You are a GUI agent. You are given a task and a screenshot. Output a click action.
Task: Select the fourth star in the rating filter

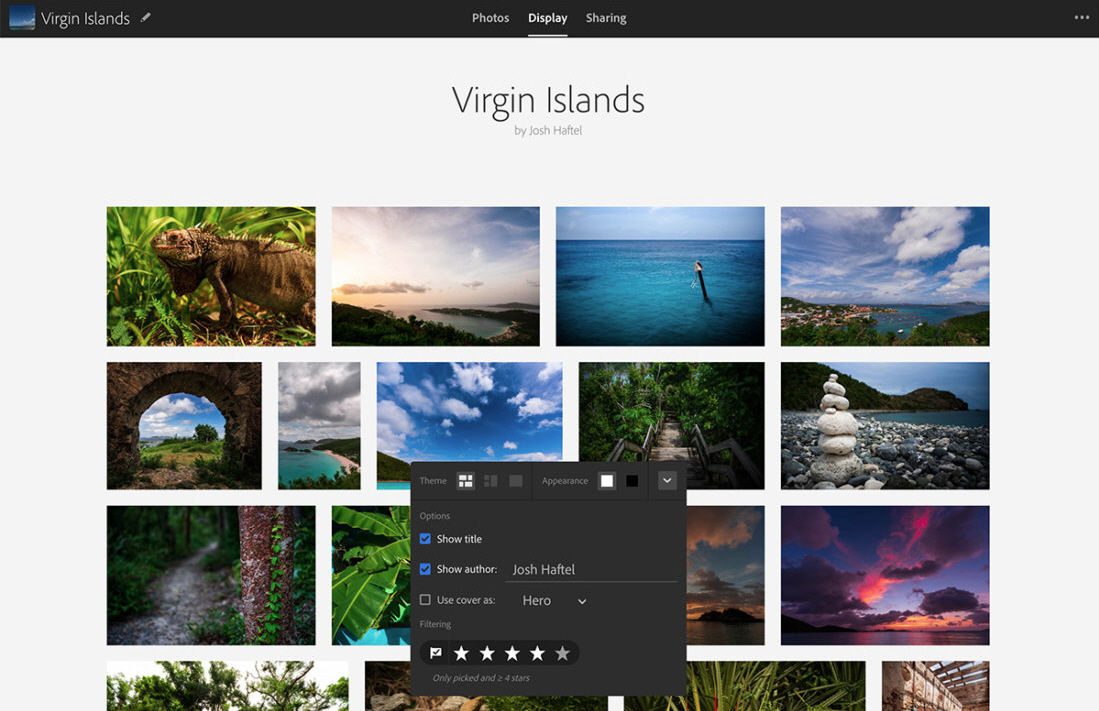(537, 652)
